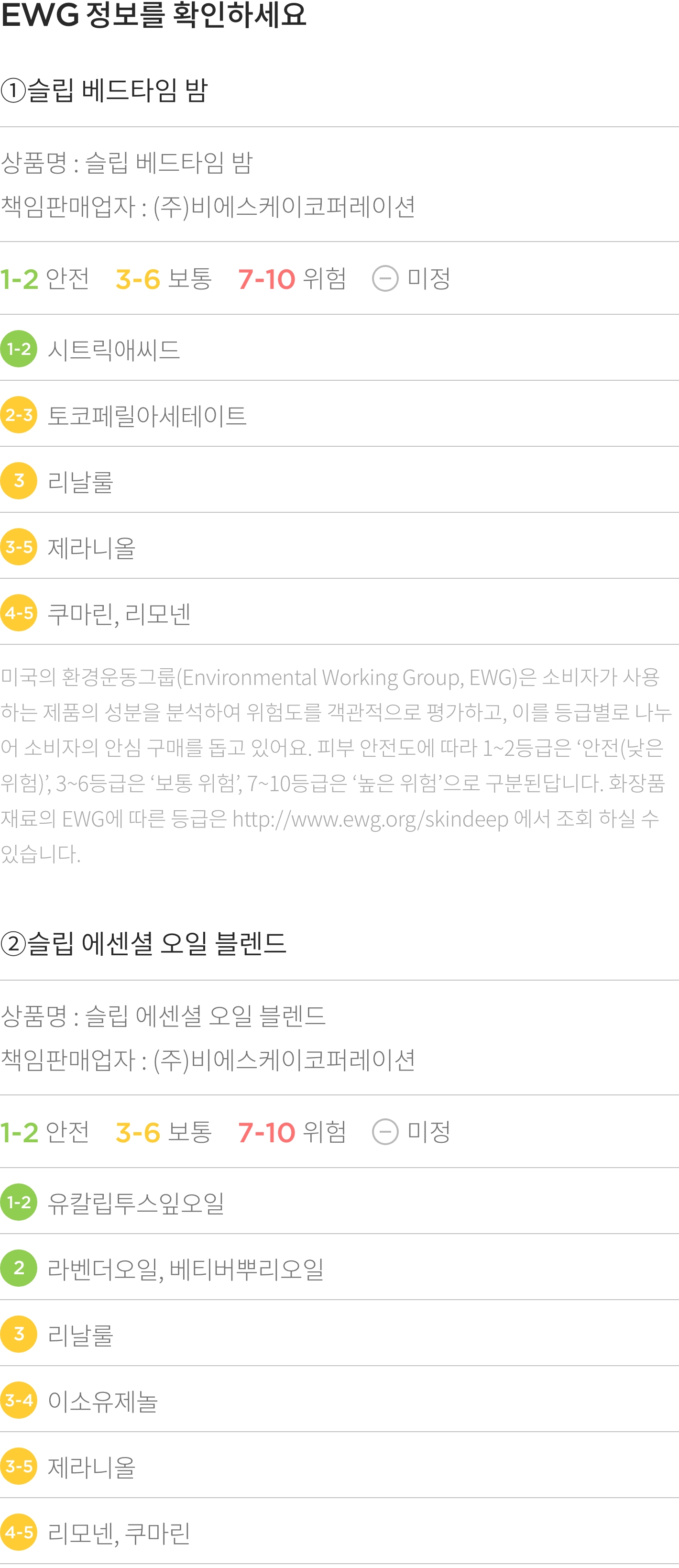
Task: Click the green 1-2 badge beside 유칼립투스잎오일
Action: point(19,1202)
